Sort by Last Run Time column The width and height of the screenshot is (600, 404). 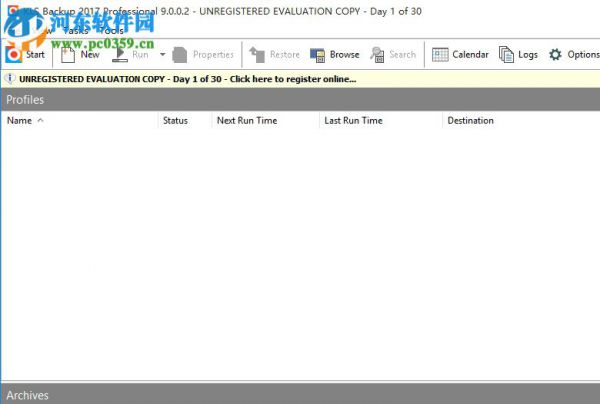(x=381, y=121)
